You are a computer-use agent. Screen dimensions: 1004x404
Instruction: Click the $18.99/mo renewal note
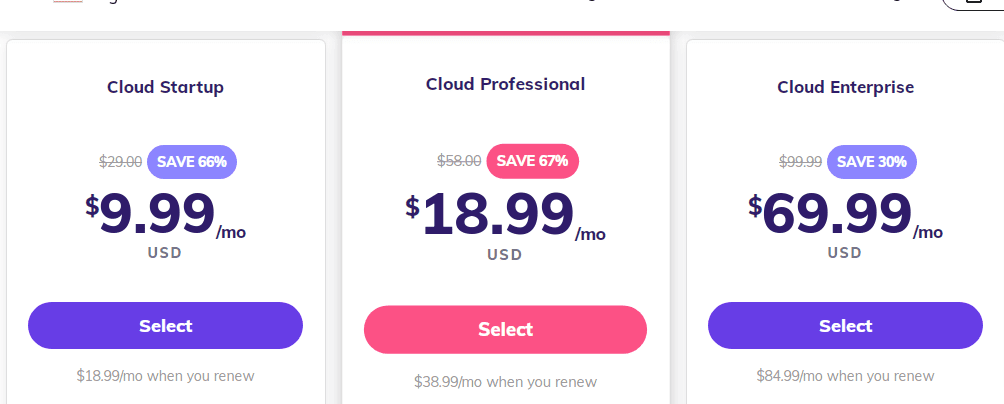(165, 376)
